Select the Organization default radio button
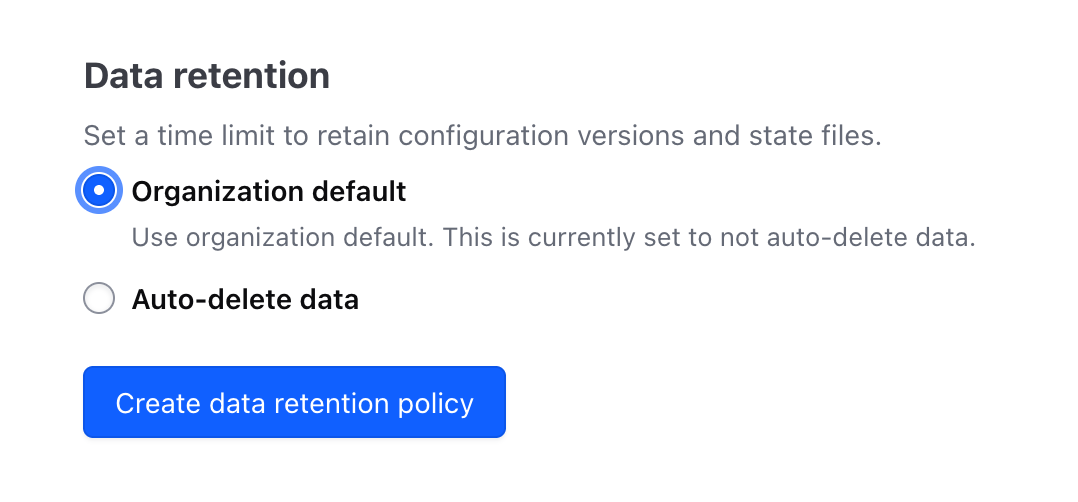The image size is (1078, 502). 99,191
